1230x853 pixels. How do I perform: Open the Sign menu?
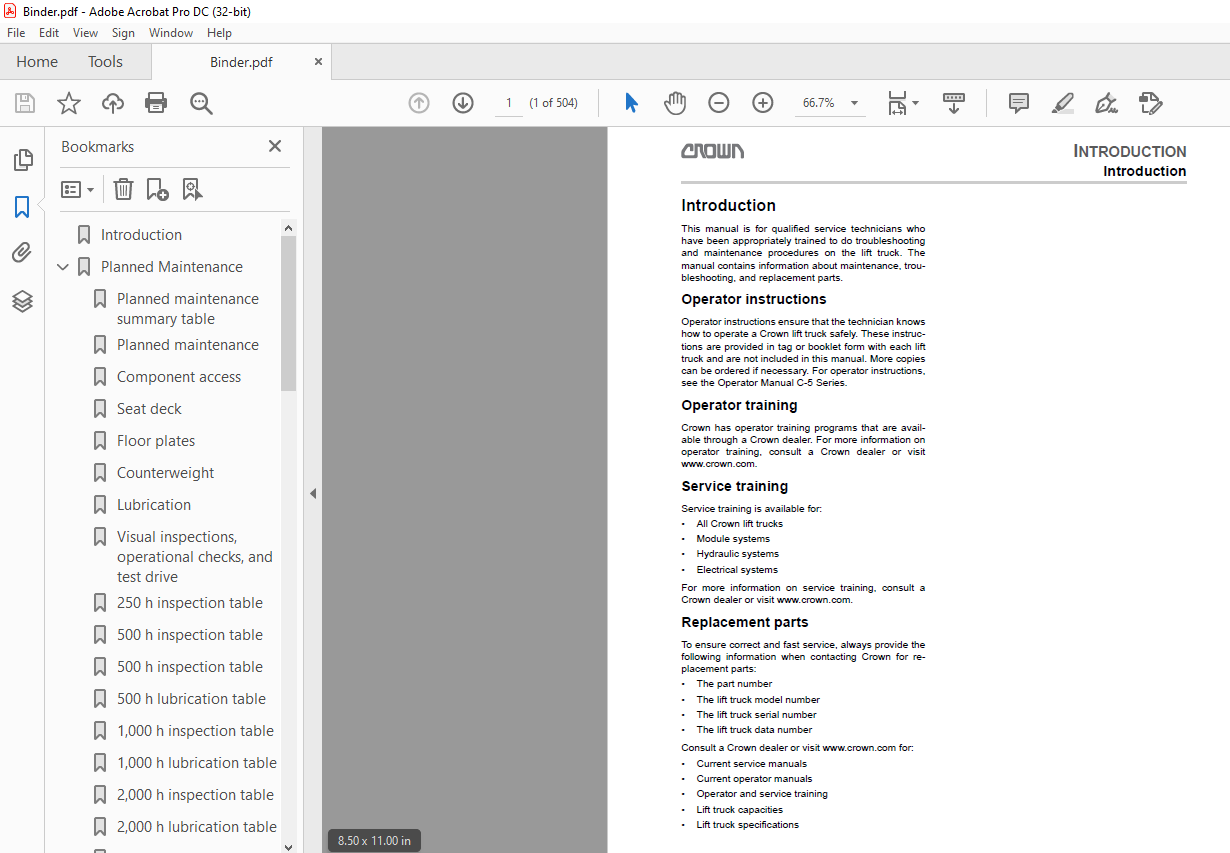tap(123, 33)
